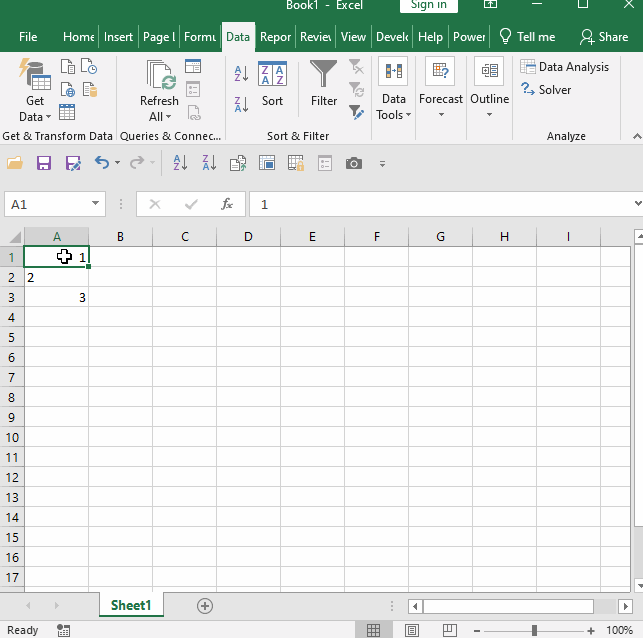Open the Undo history dropdown
Image resolution: width=643 pixels, height=638 pixels.
click(117, 163)
